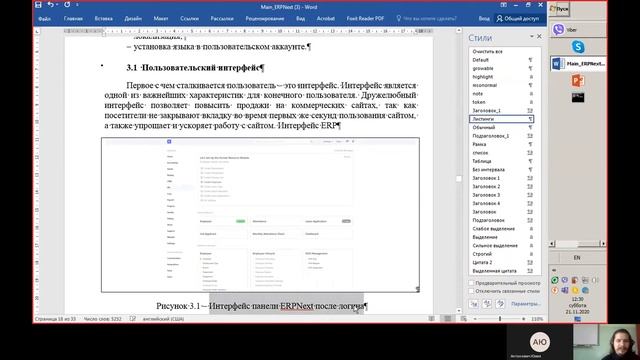Apply the token style
640x360 pixels.
[501, 102]
